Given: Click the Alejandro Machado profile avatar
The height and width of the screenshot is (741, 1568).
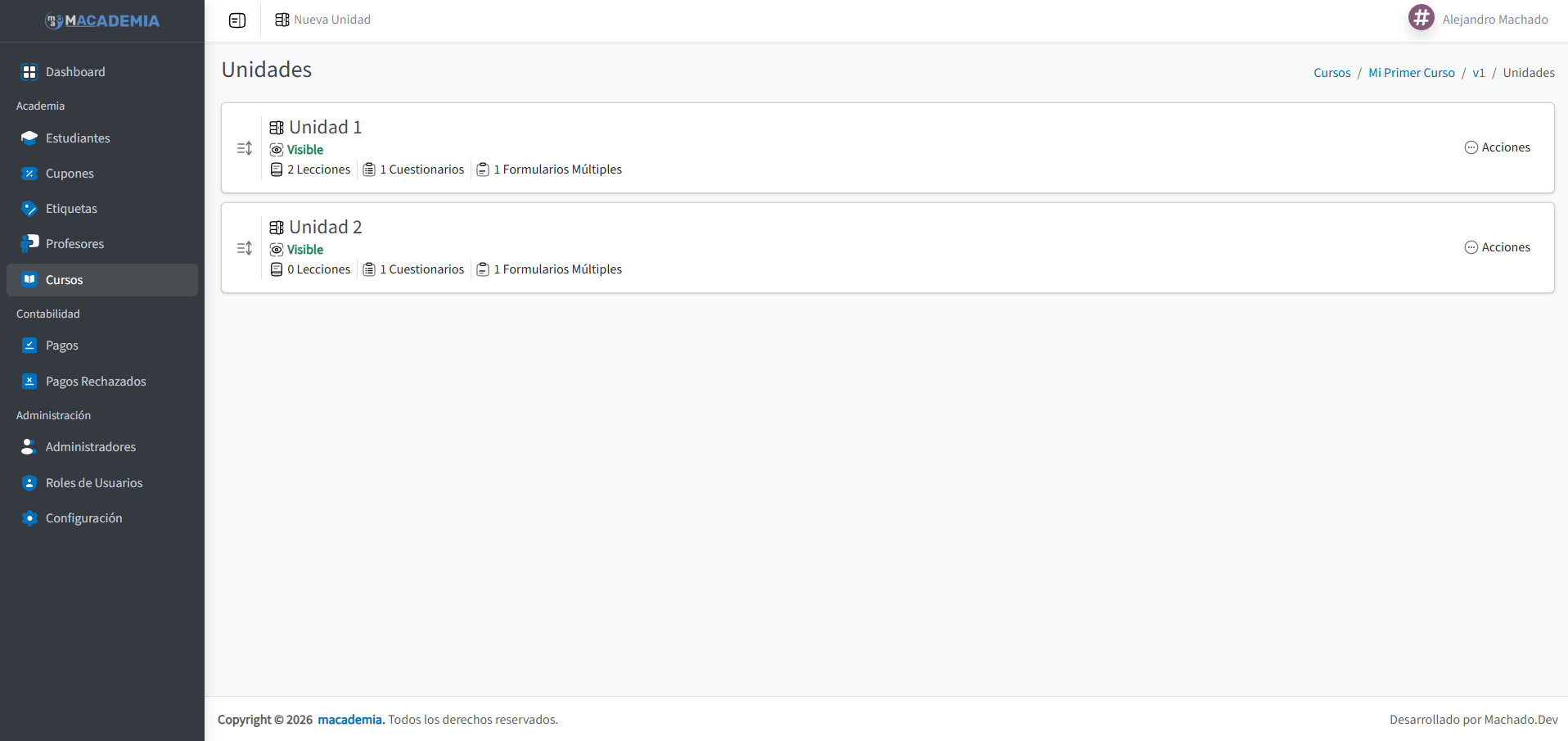Looking at the screenshot, I should point(1421,17).
